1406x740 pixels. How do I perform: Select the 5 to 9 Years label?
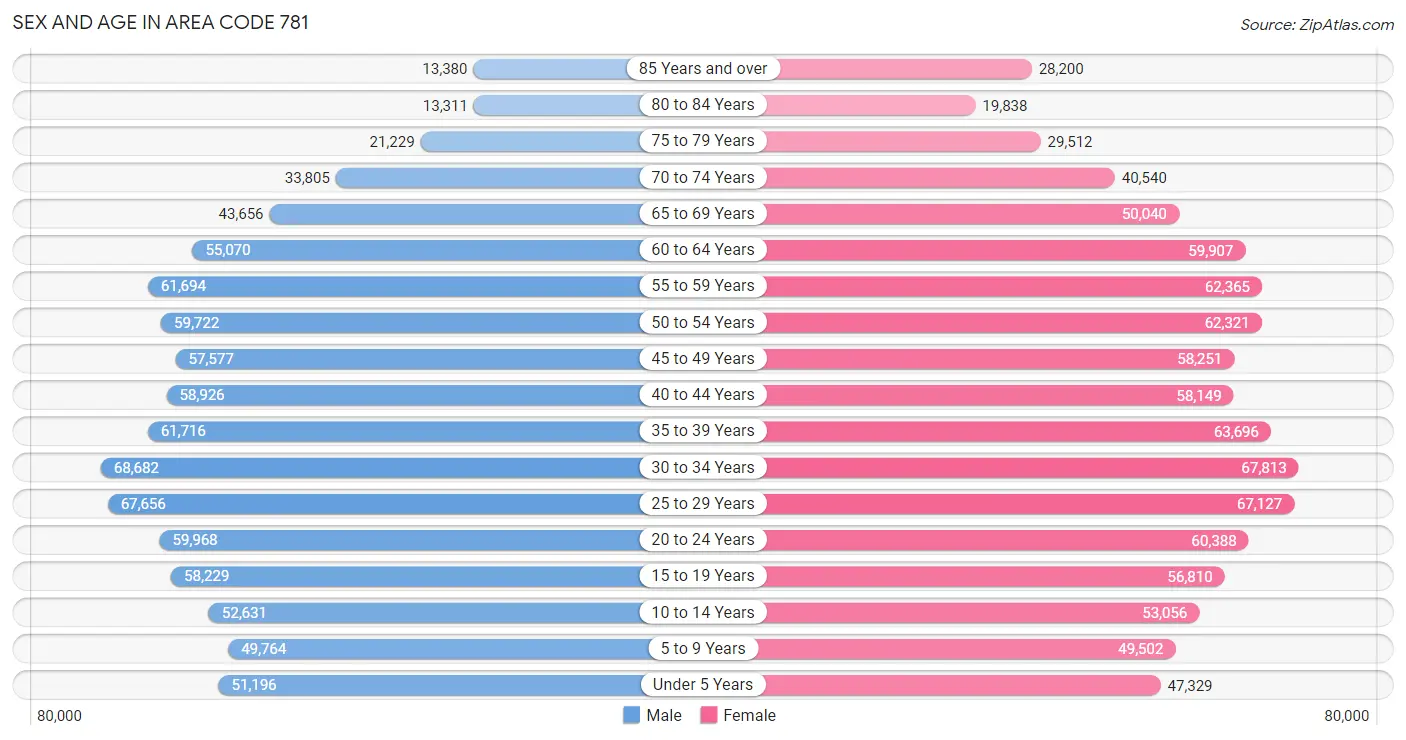[703, 648]
